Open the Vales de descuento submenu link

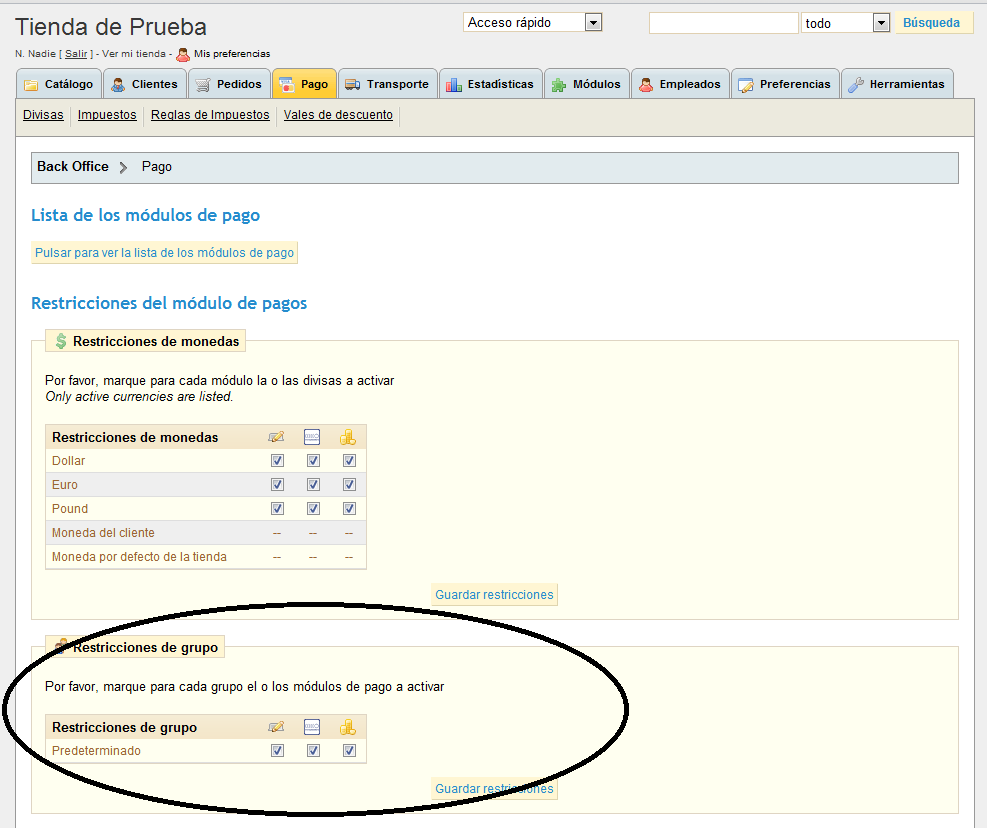pos(338,115)
